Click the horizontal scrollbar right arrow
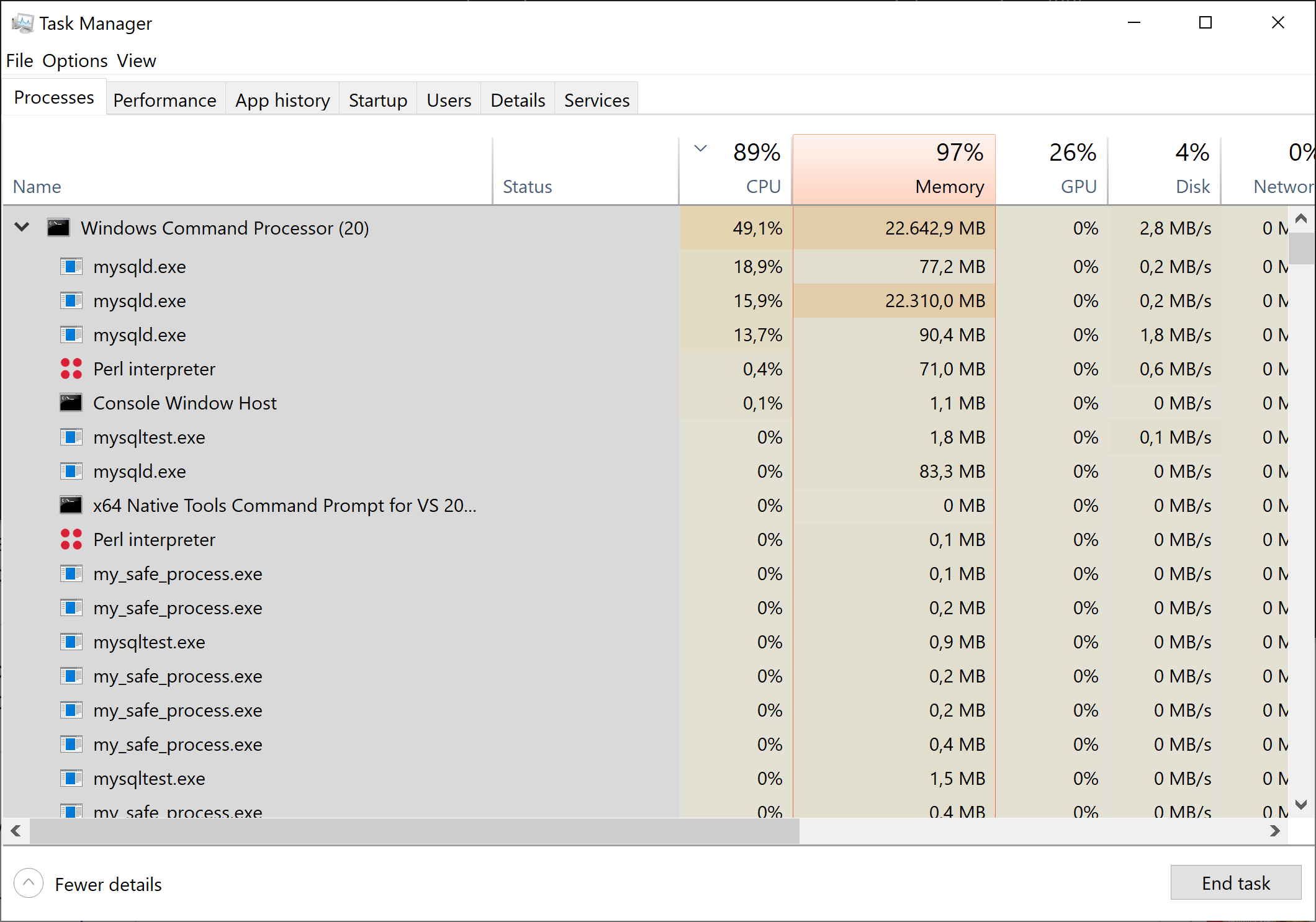Image resolution: width=1316 pixels, height=922 pixels. coord(1275,831)
